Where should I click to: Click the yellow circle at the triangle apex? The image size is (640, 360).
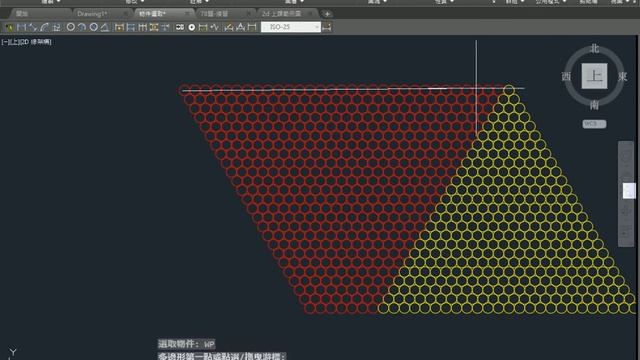tap(509, 90)
